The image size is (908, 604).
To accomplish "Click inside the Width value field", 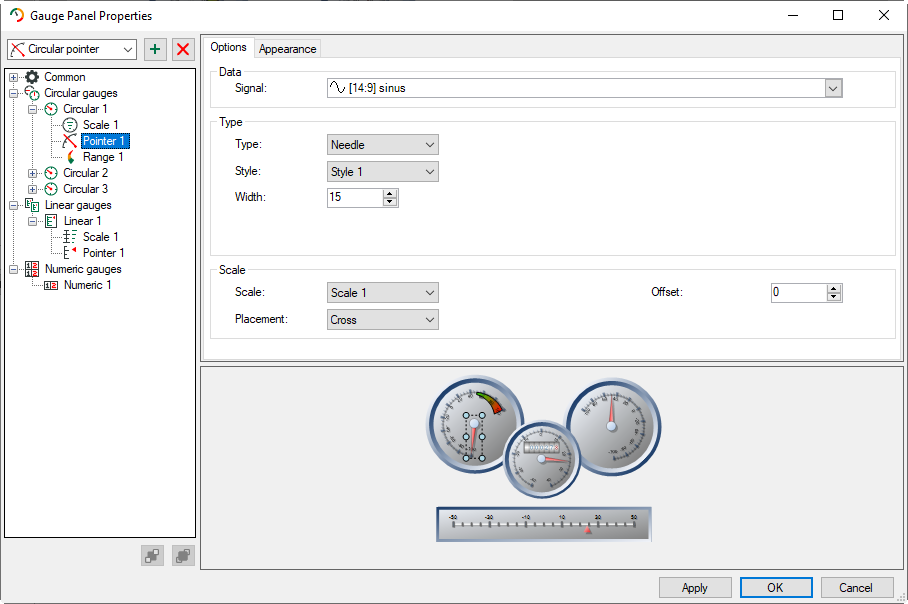I will click(354, 198).
